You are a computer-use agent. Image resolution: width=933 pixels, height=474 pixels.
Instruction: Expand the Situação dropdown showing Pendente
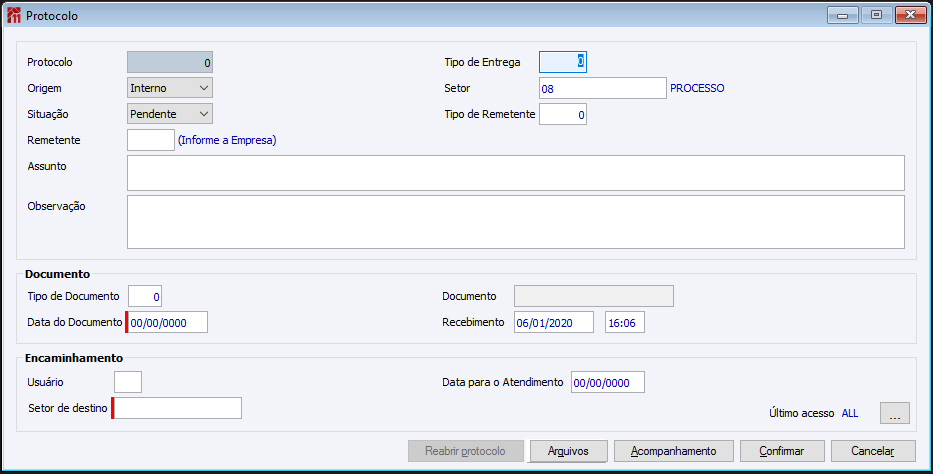point(170,114)
